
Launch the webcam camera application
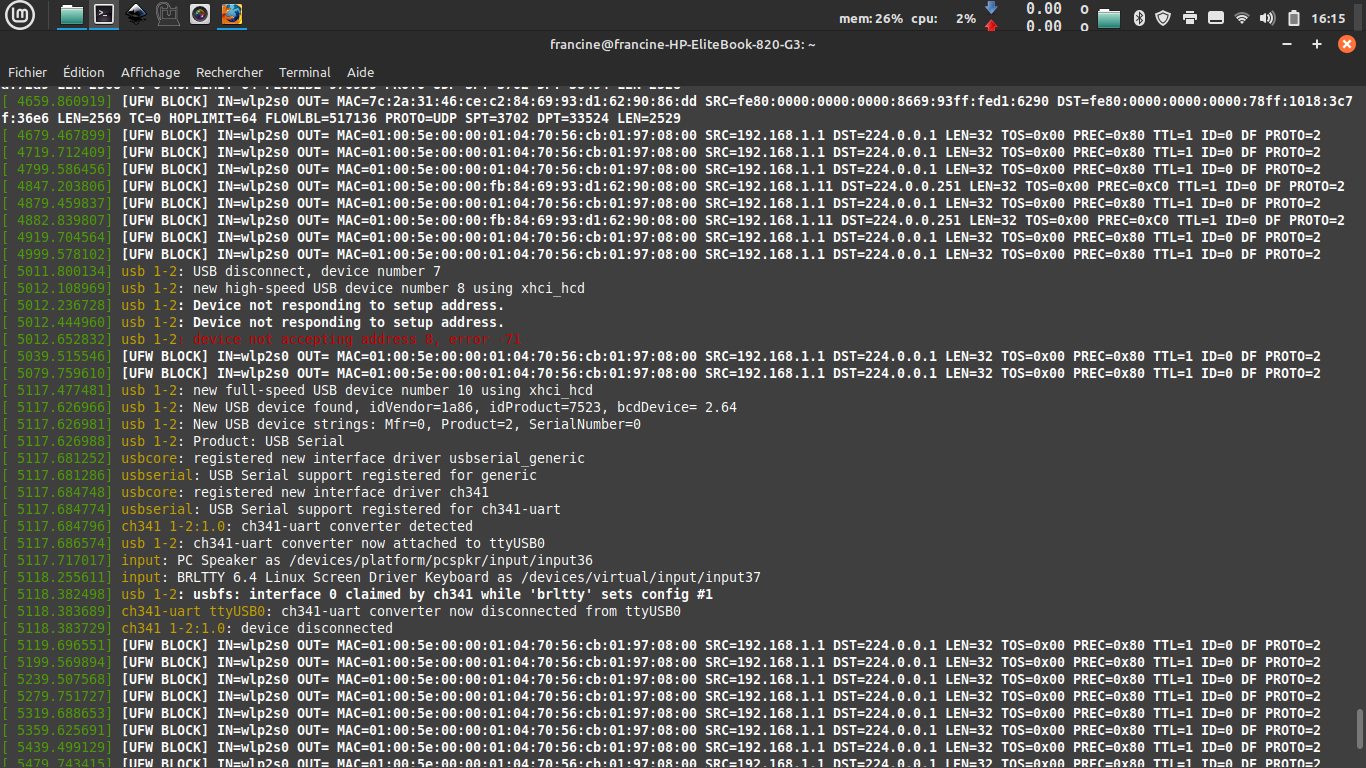point(200,15)
